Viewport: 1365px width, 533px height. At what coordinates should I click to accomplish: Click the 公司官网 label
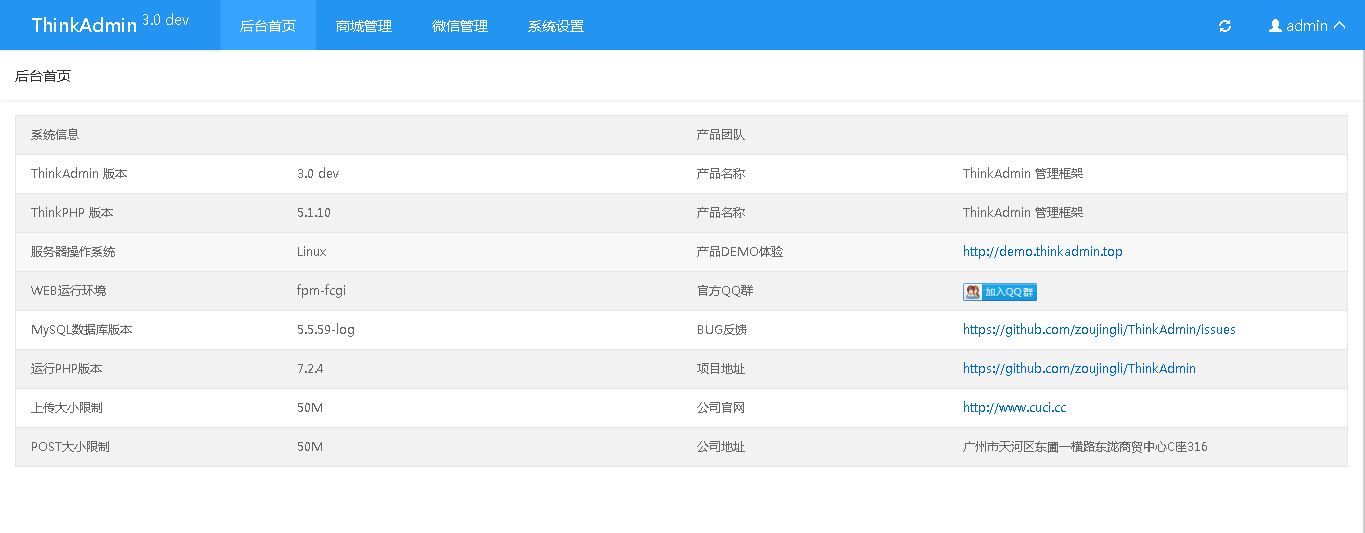tap(721, 408)
